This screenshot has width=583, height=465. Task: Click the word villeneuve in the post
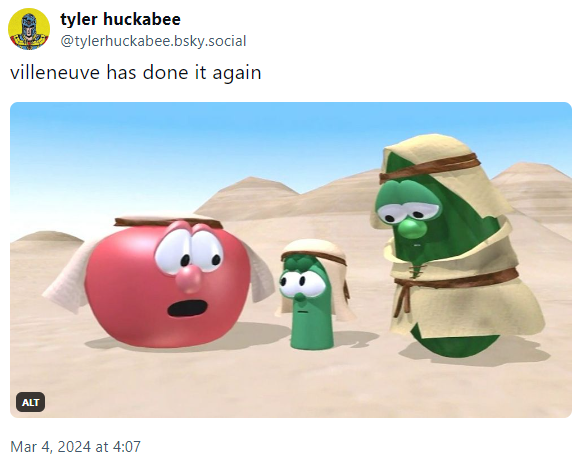[x=55, y=72]
